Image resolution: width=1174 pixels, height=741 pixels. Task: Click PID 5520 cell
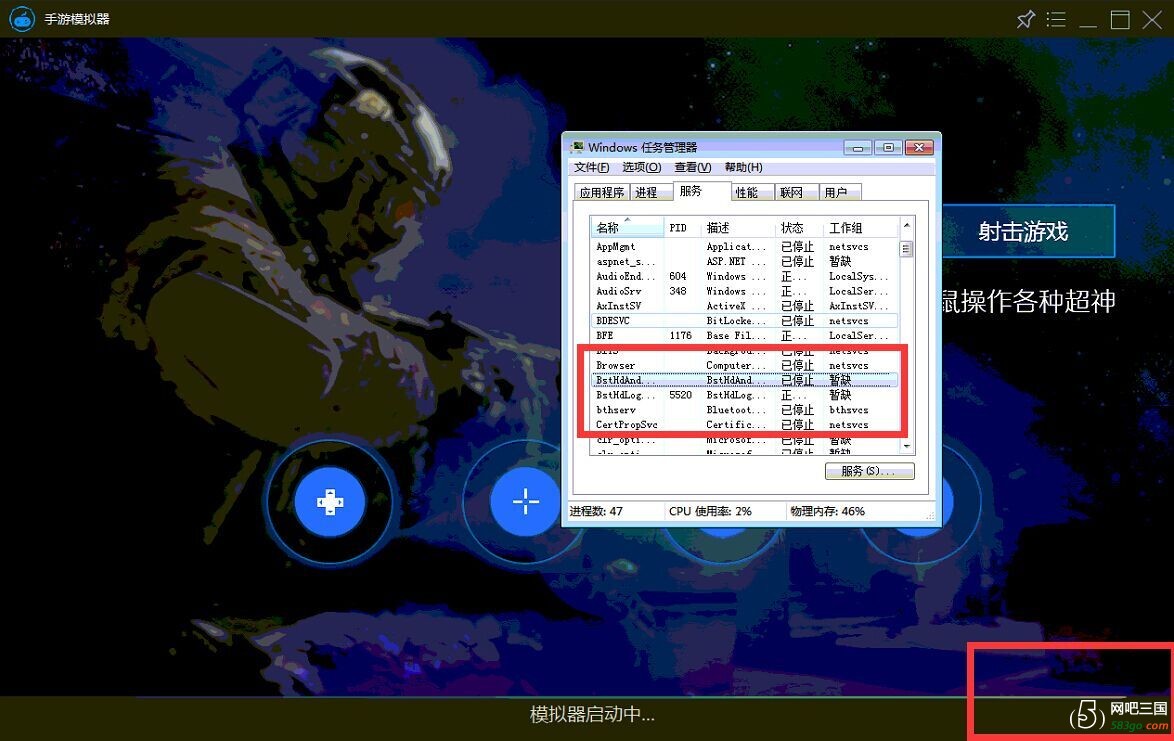point(681,394)
